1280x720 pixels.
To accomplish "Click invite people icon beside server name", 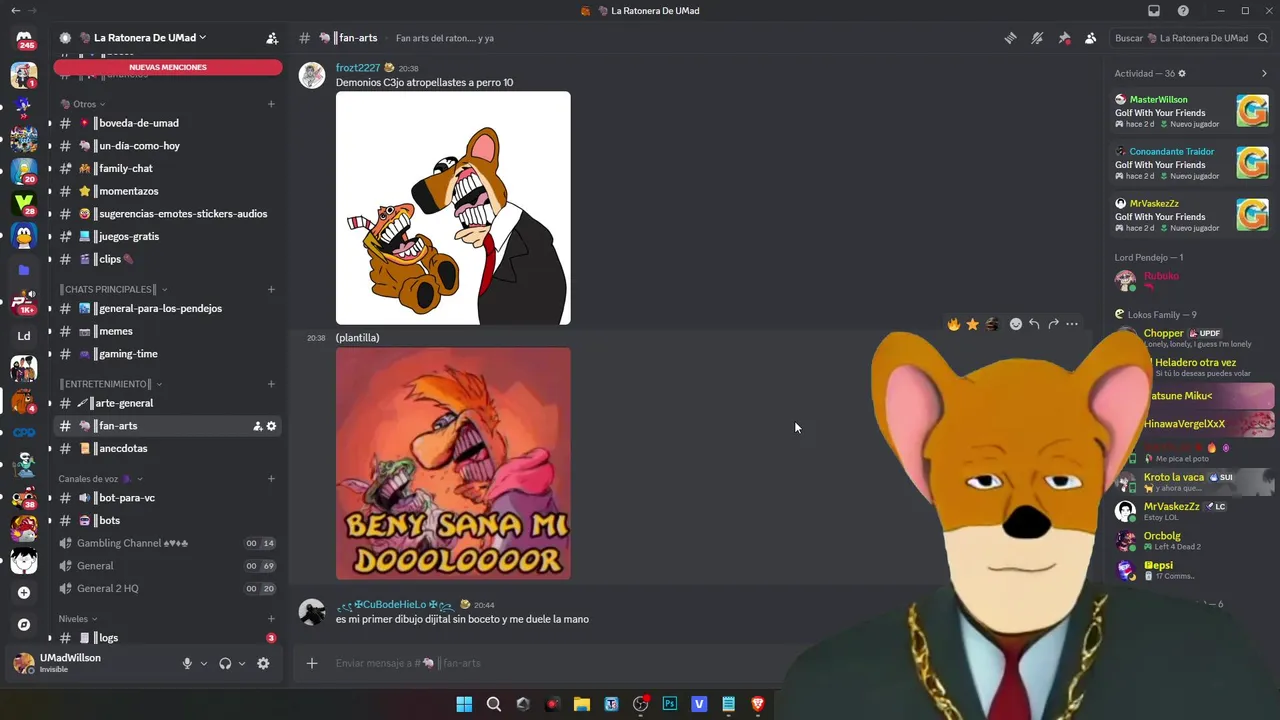I will pyautogui.click(x=272, y=38).
